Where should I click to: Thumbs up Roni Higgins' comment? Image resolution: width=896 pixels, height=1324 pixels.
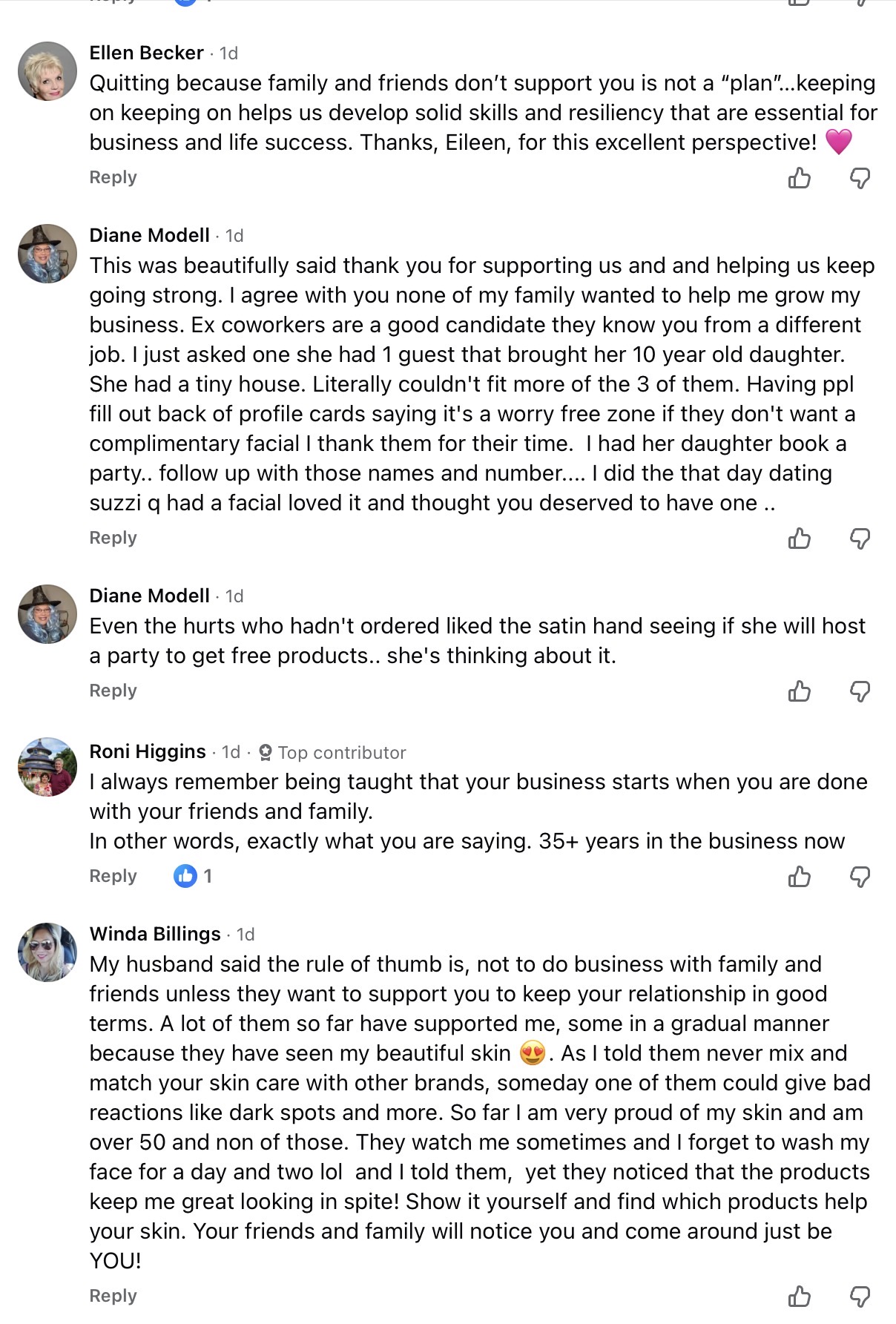(799, 877)
